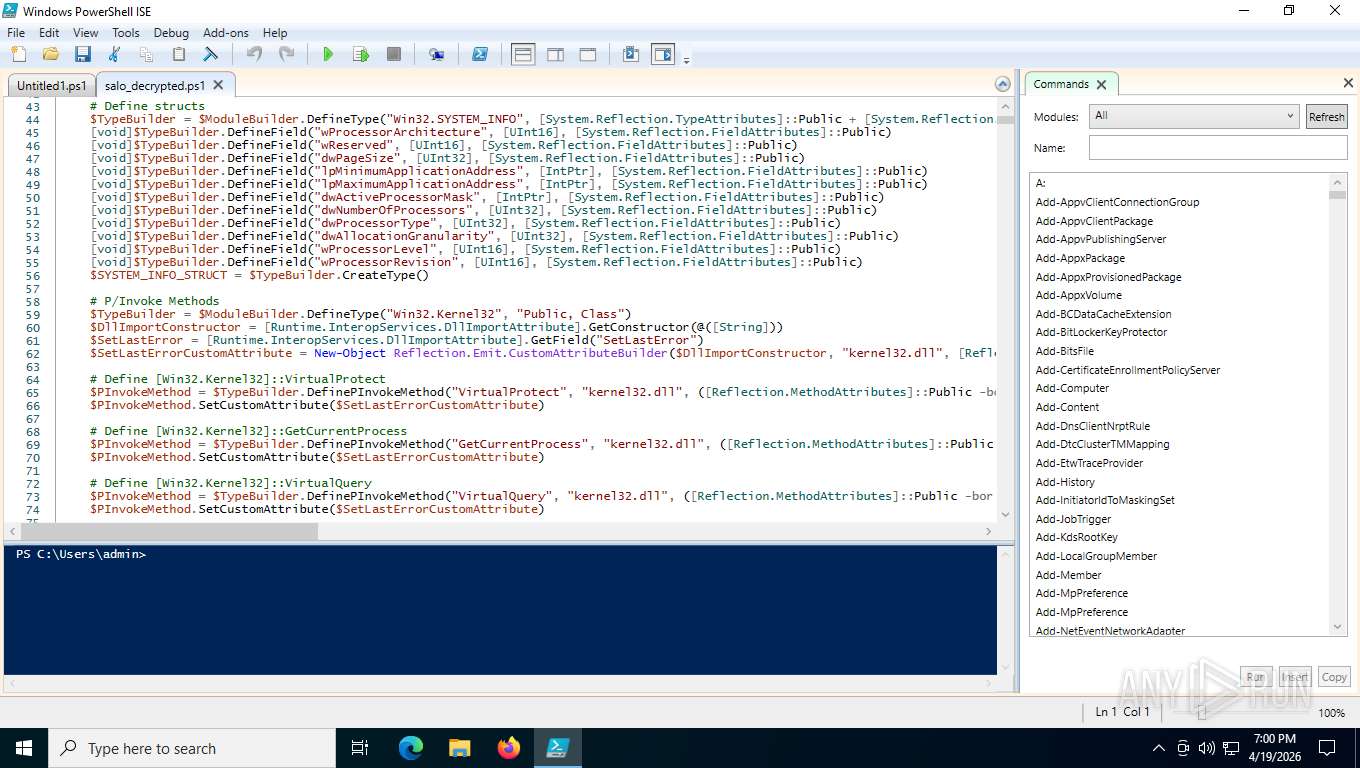Save the script with the floppy icon

coord(83,54)
